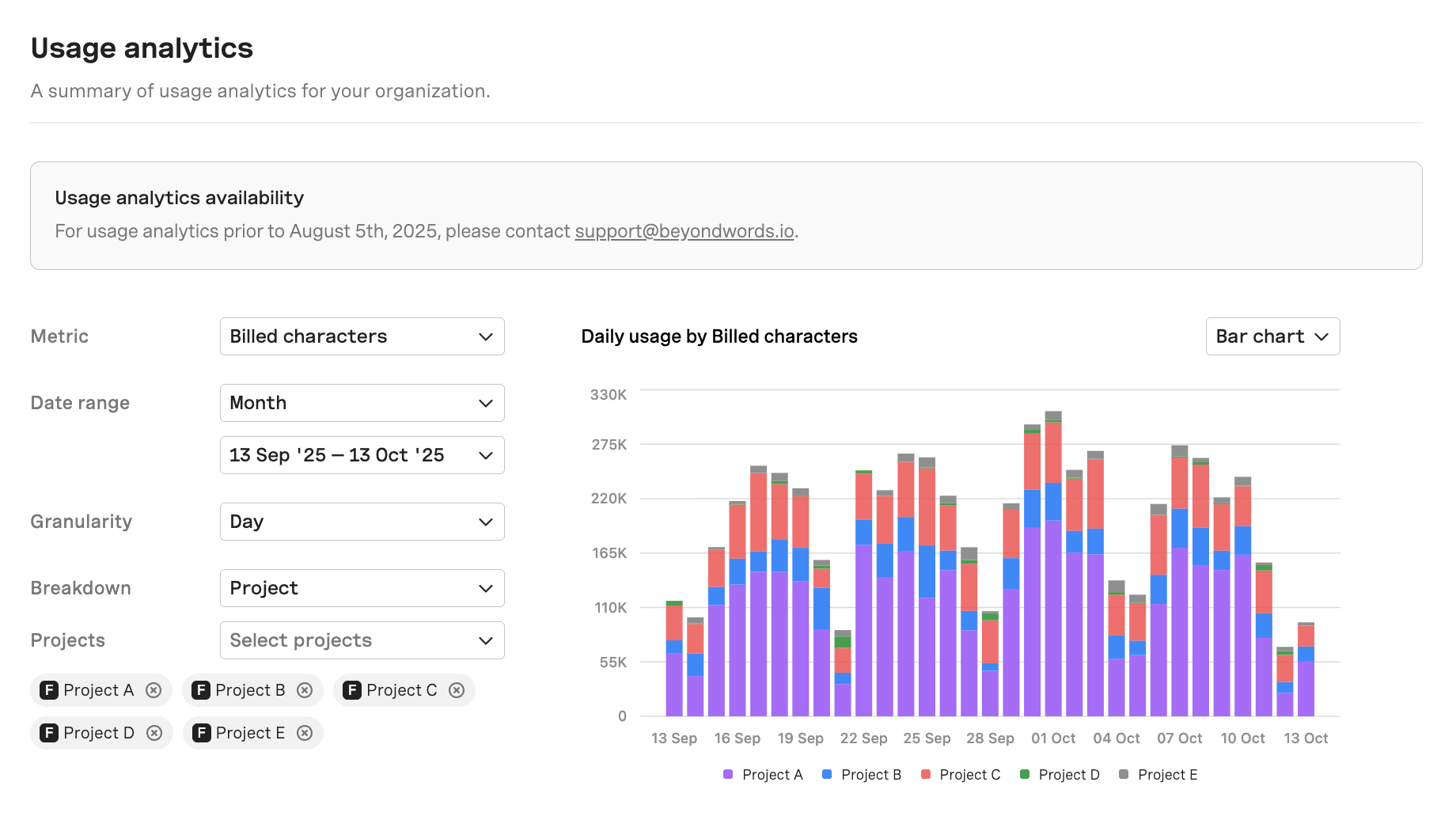Image resolution: width=1456 pixels, height=820 pixels.
Task: Click the Project C red legend swatch
Action: 926,774
